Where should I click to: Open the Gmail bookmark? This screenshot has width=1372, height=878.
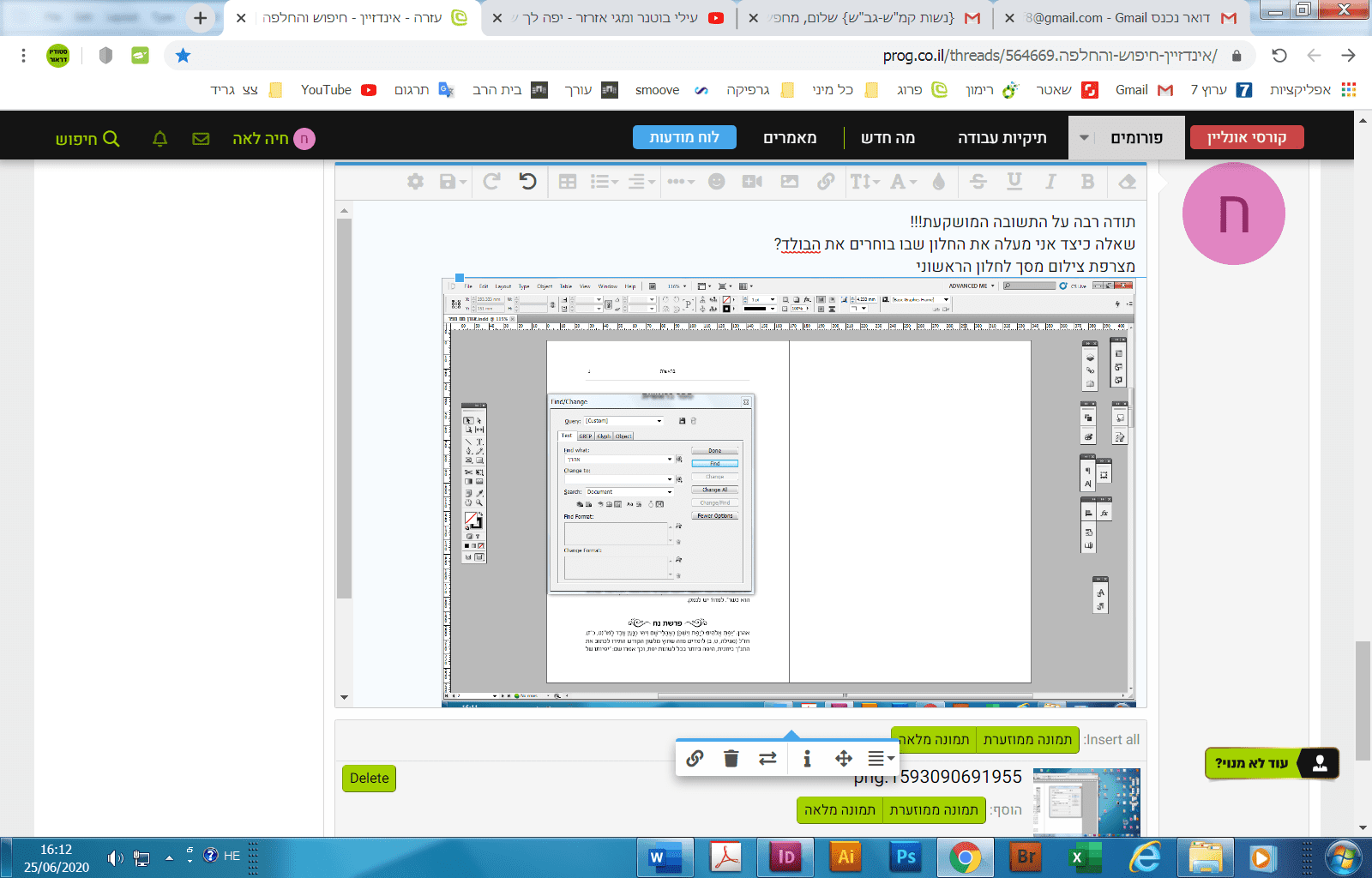coord(1142,89)
